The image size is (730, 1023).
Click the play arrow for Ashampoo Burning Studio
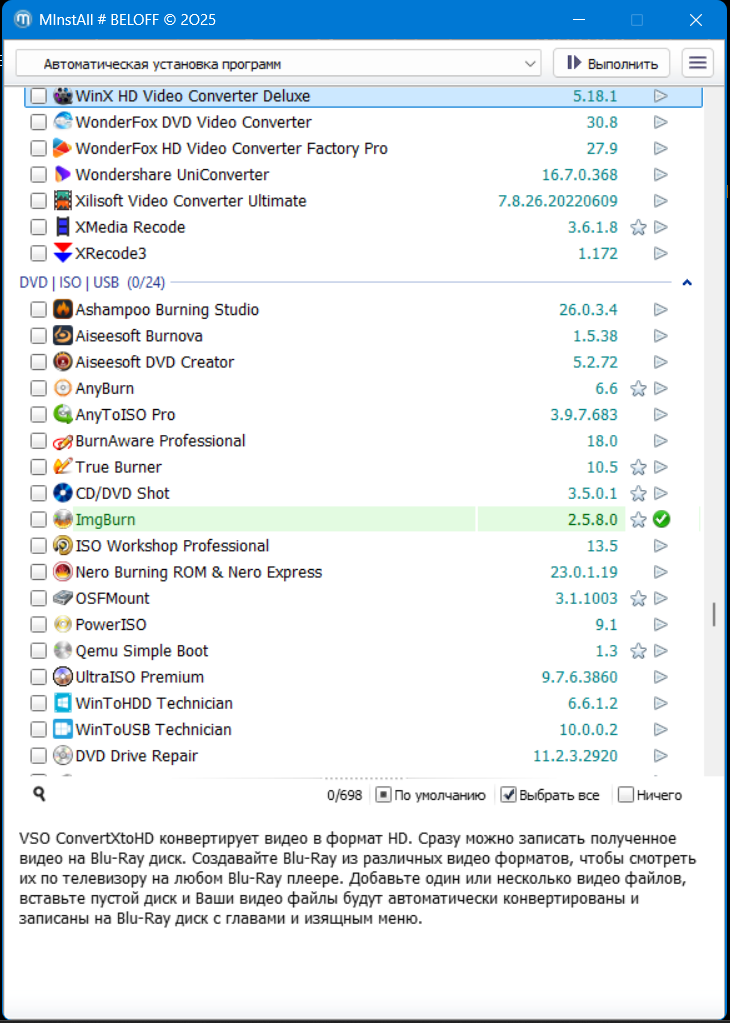pyautogui.click(x=661, y=310)
